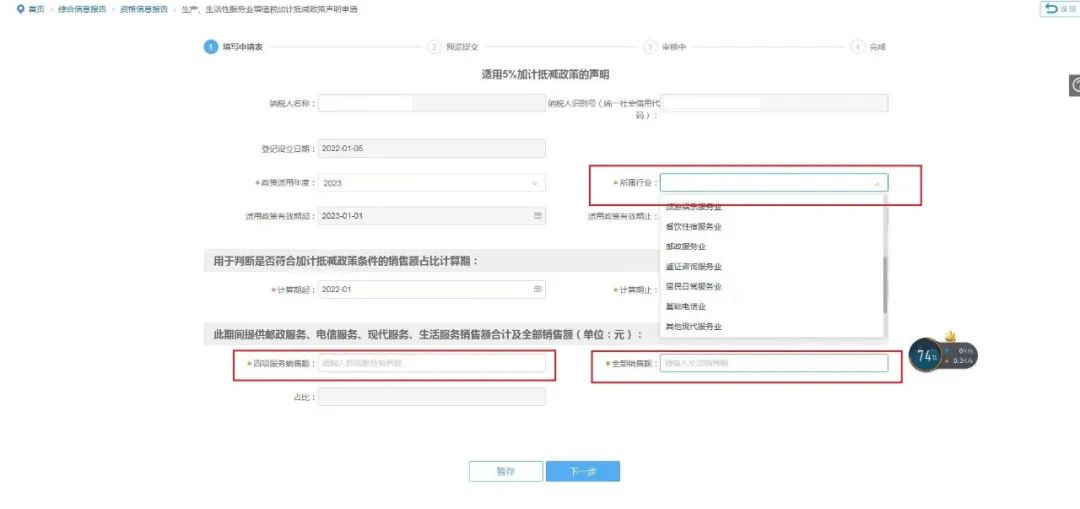Choose 基础电信业 from the industry list
This screenshot has width=1080, height=509.
pos(771,307)
